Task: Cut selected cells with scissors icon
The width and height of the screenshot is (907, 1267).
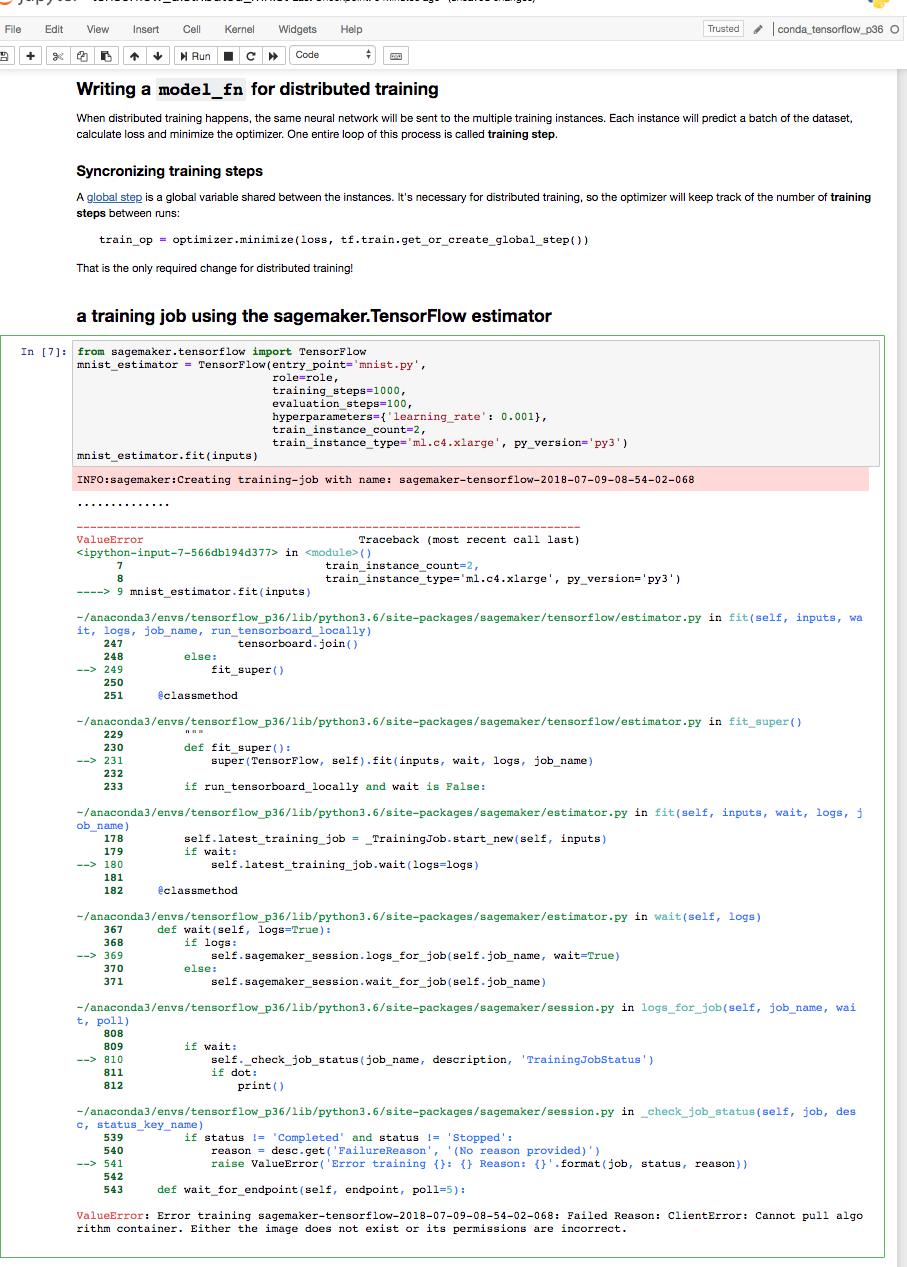Action: click(59, 55)
